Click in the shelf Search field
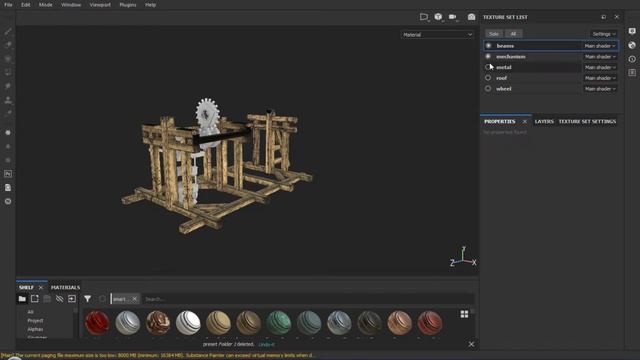 pos(308,299)
